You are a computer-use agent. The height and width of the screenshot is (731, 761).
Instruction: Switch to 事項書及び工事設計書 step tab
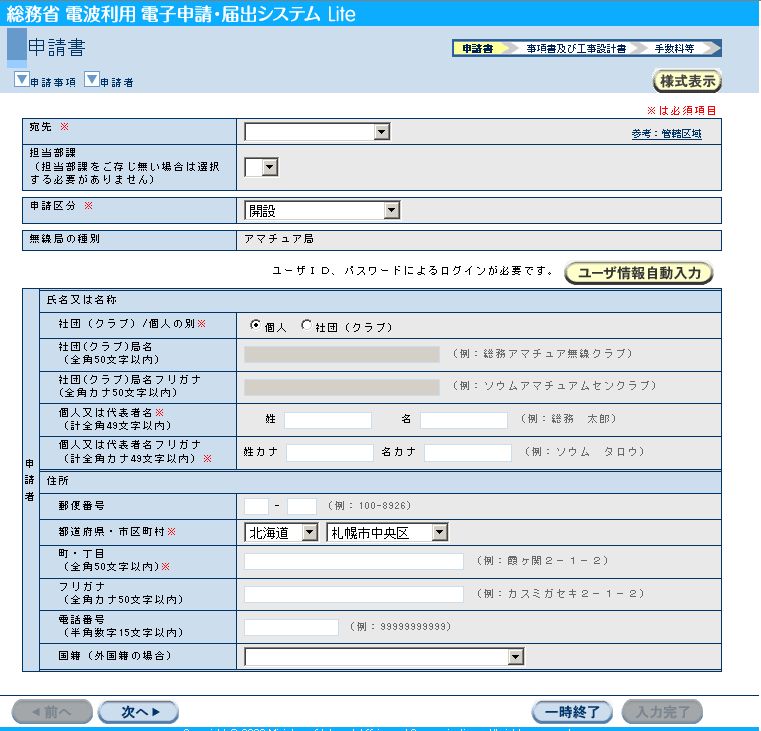576,48
